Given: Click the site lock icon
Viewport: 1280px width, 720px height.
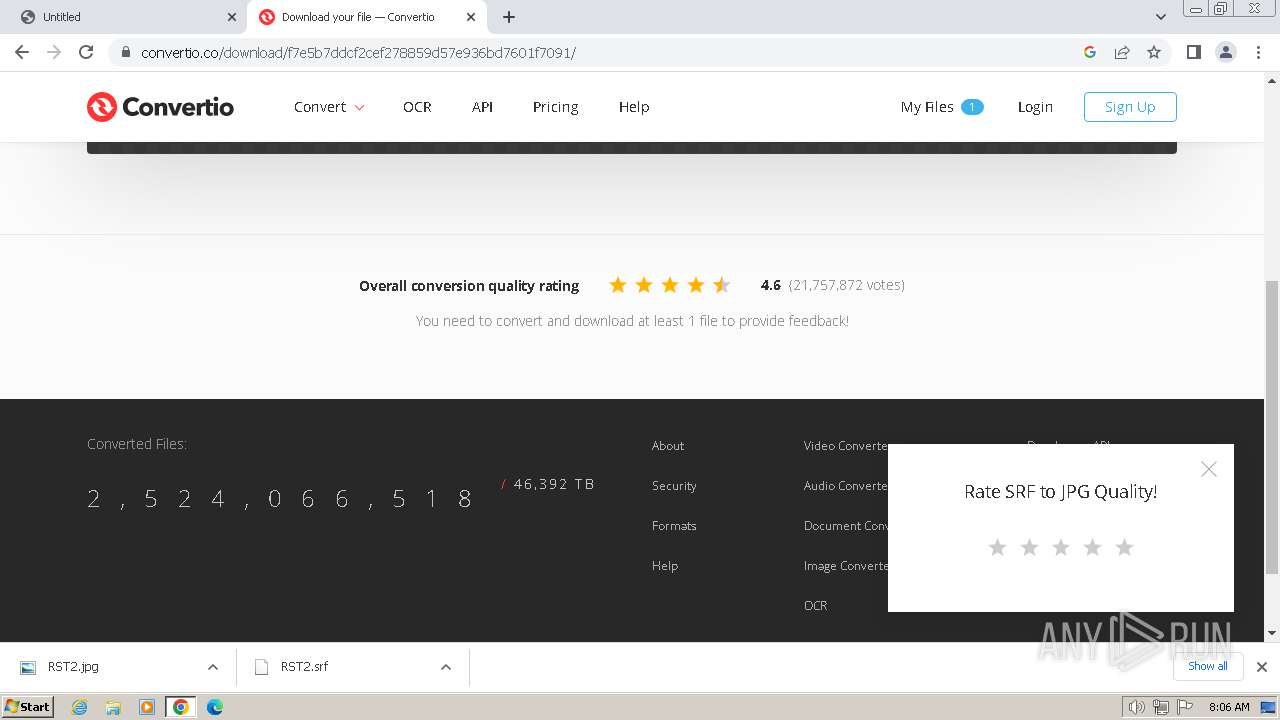Looking at the screenshot, I should coord(125,52).
